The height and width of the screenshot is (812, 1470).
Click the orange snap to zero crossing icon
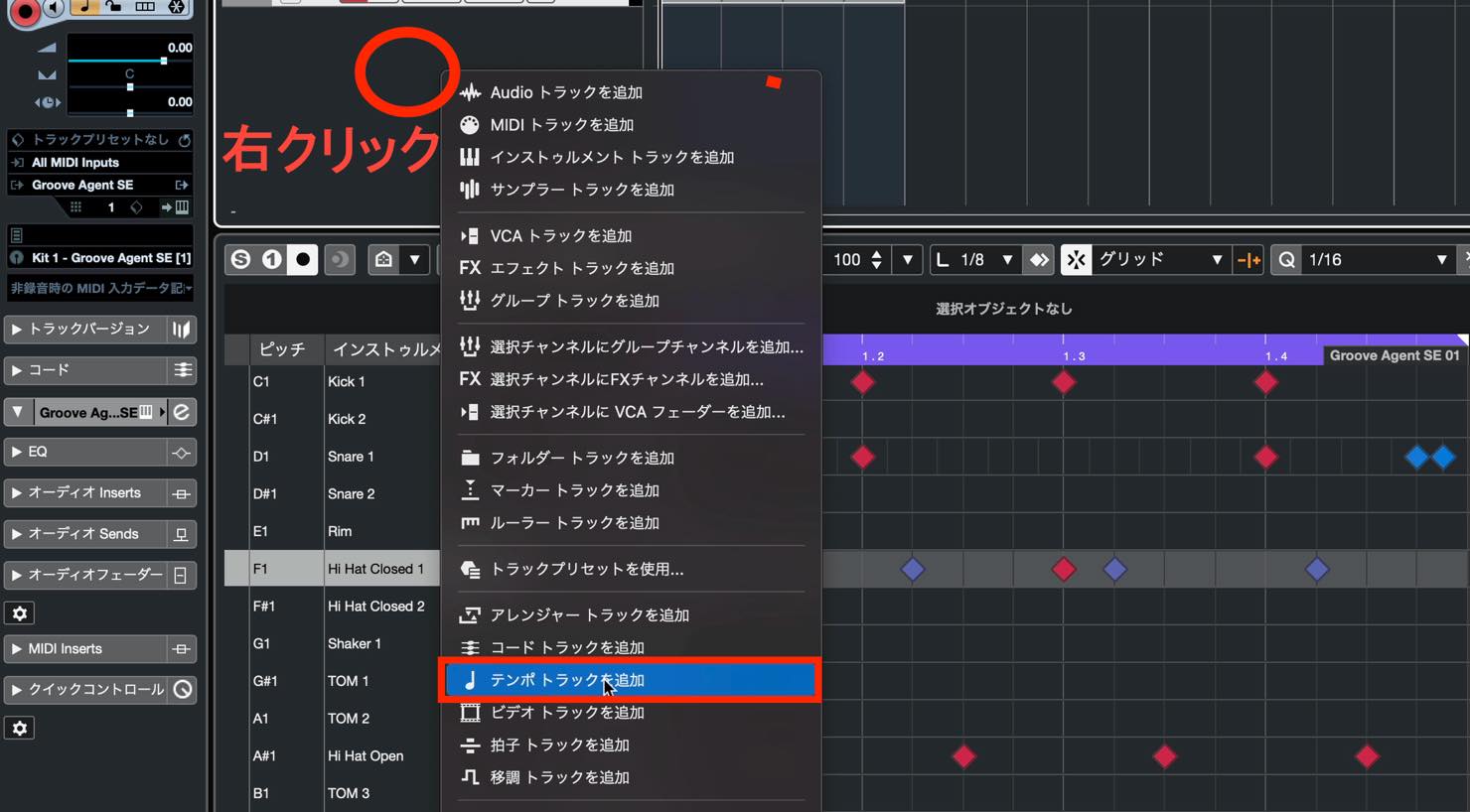[1248, 260]
